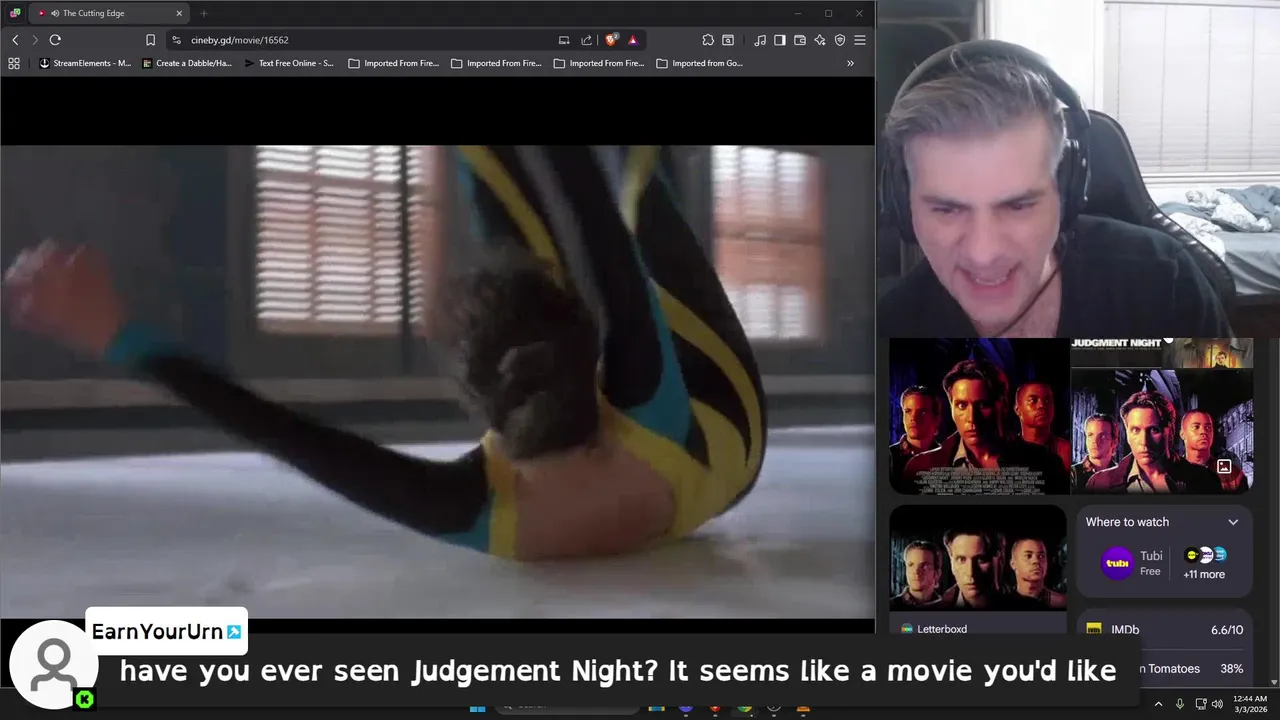This screenshot has width=1280, height=720.
Task: Show more bookmarks with the double chevron
Action: tap(850, 63)
